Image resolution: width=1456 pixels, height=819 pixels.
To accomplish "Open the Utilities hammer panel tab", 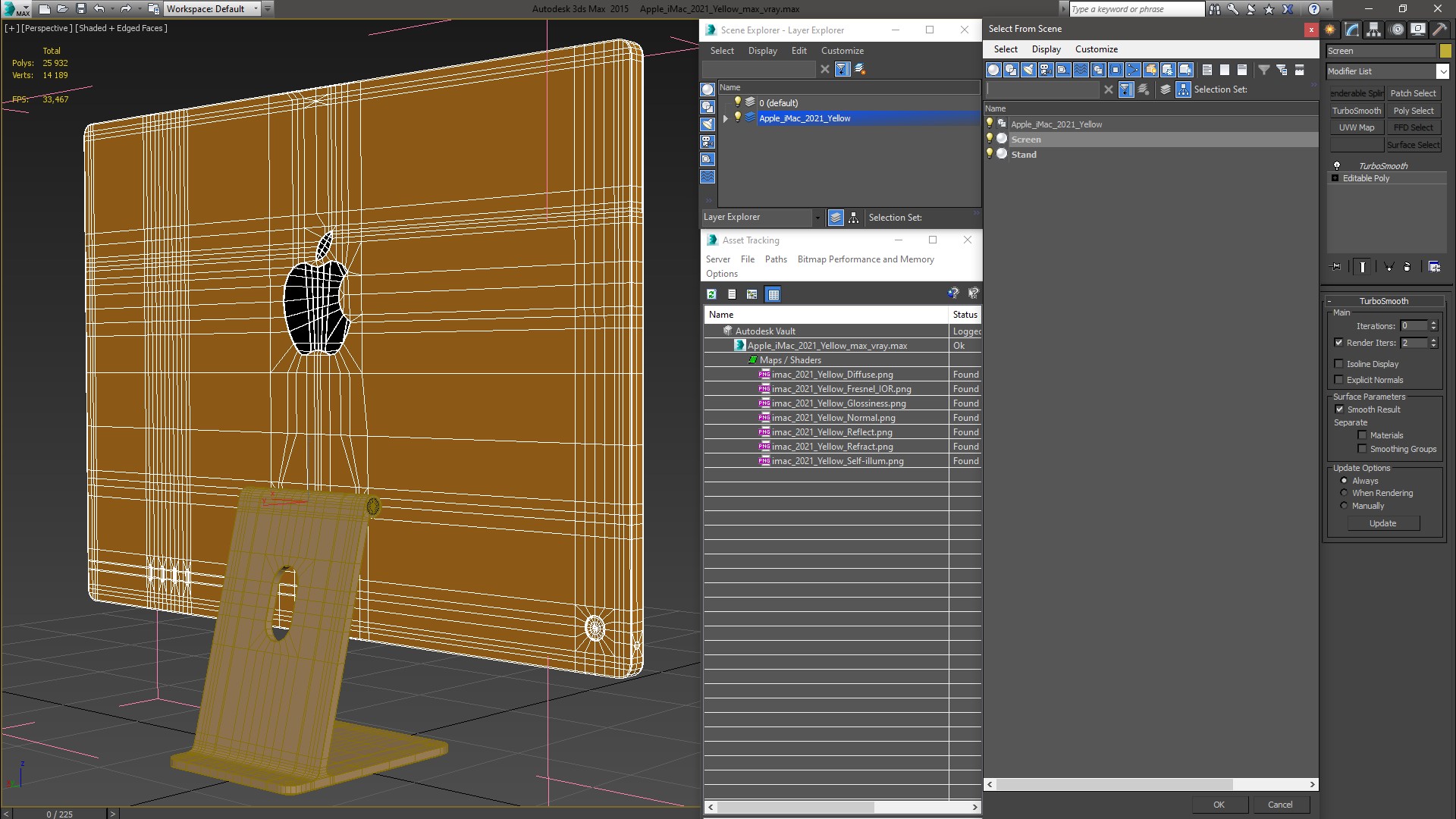I will pyautogui.click(x=1439, y=30).
